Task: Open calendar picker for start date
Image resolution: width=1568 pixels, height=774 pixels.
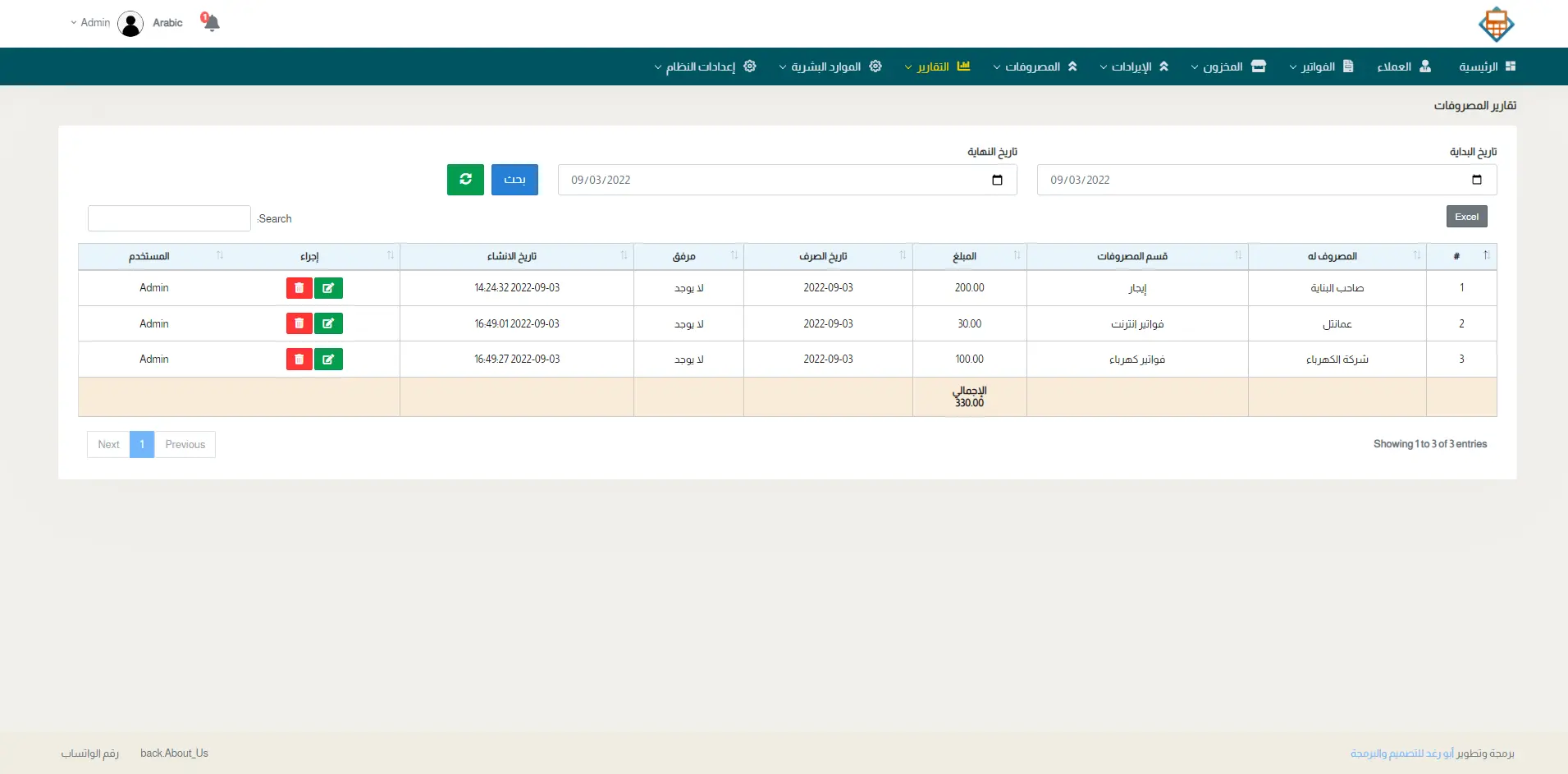Action: click(x=1476, y=180)
